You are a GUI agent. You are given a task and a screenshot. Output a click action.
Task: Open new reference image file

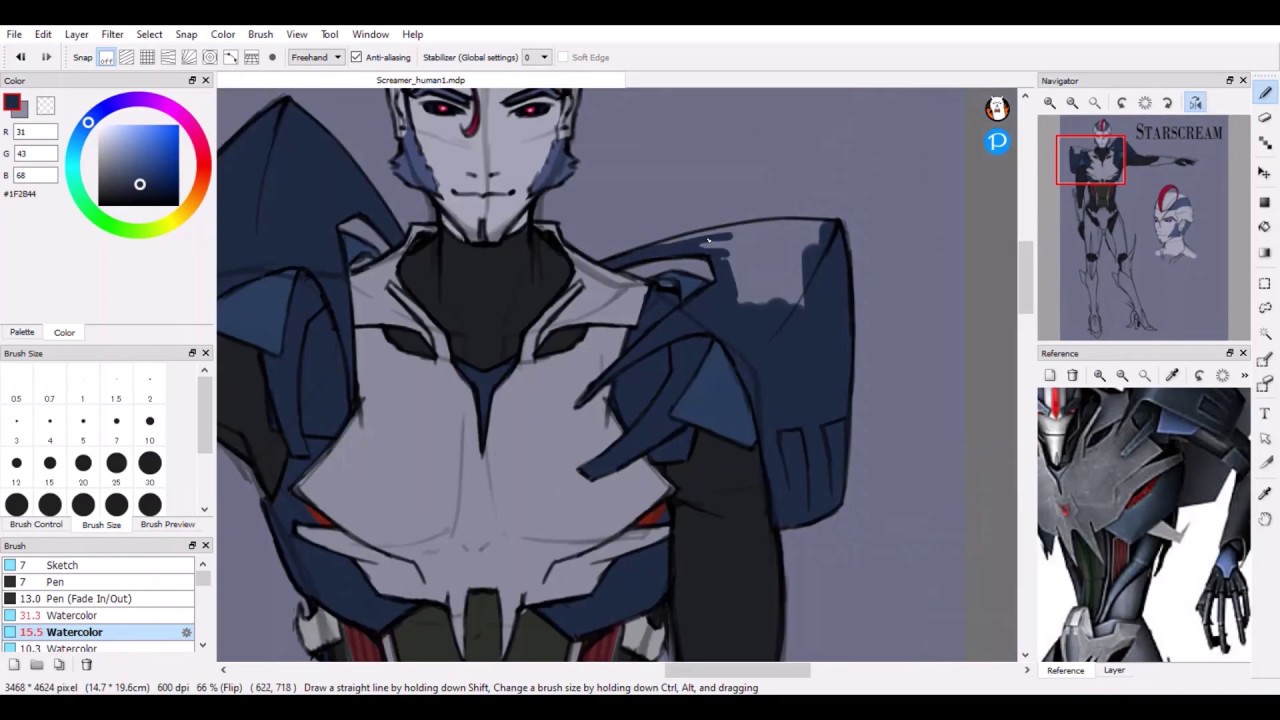point(1050,375)
